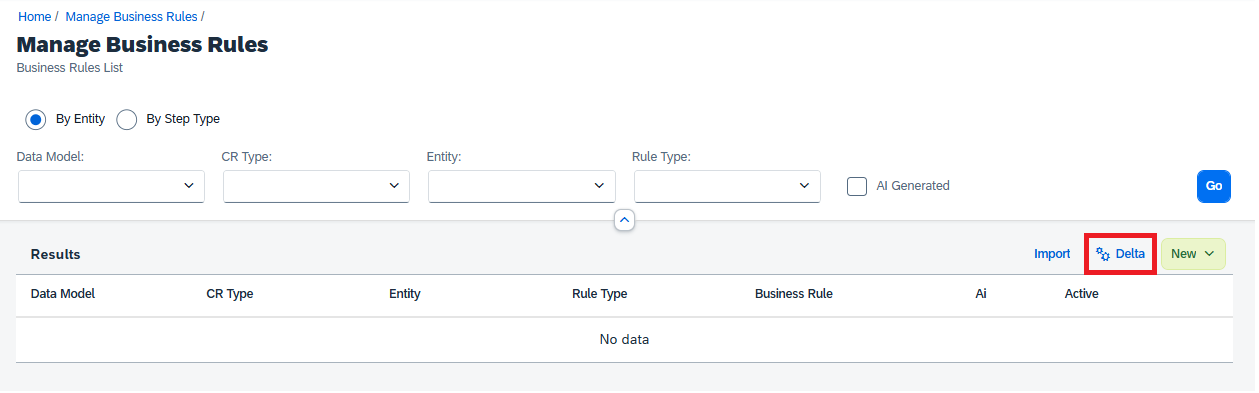The height and width of the screenshot is (393, 1259).
Task: Open the CR Type dropdown
Action: [316, 186]
